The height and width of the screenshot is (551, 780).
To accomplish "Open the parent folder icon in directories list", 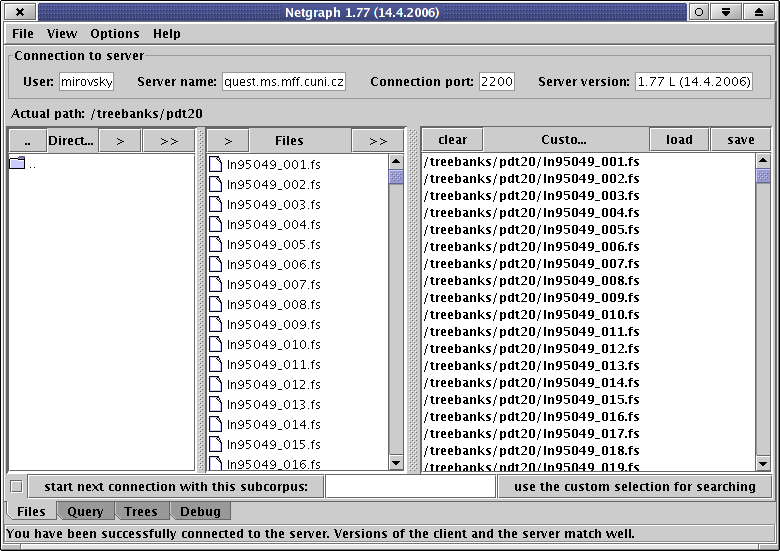I will (17, 163).
